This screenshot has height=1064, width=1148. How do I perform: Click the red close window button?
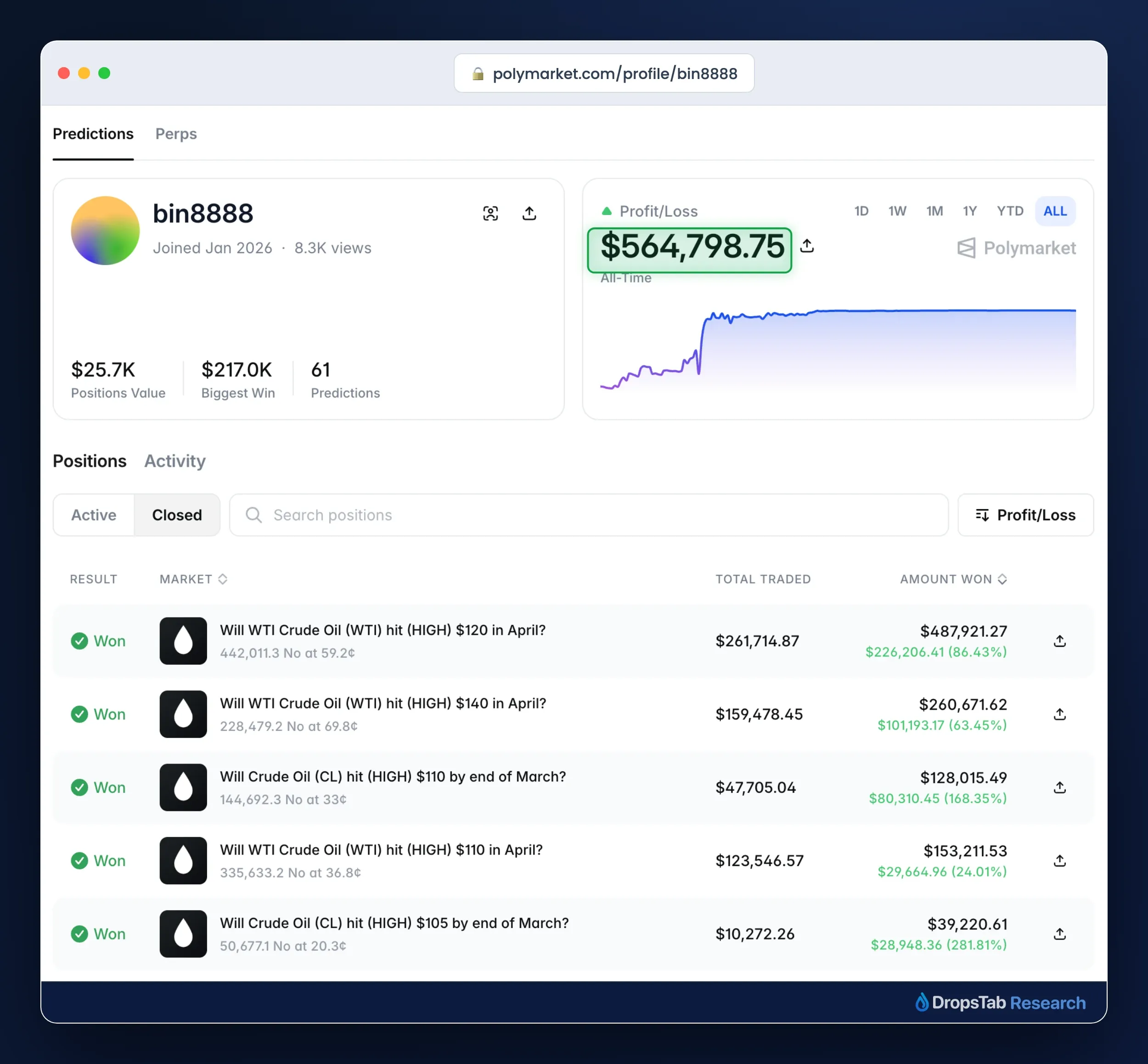[x=64, y=73]
